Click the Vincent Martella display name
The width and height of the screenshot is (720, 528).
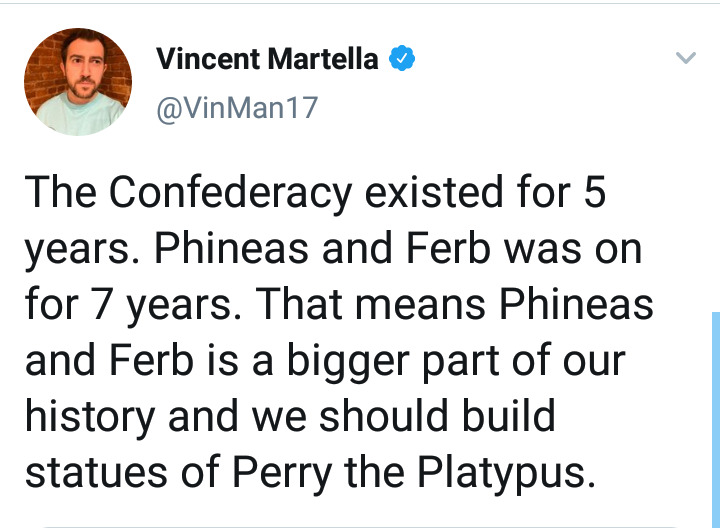267,59
